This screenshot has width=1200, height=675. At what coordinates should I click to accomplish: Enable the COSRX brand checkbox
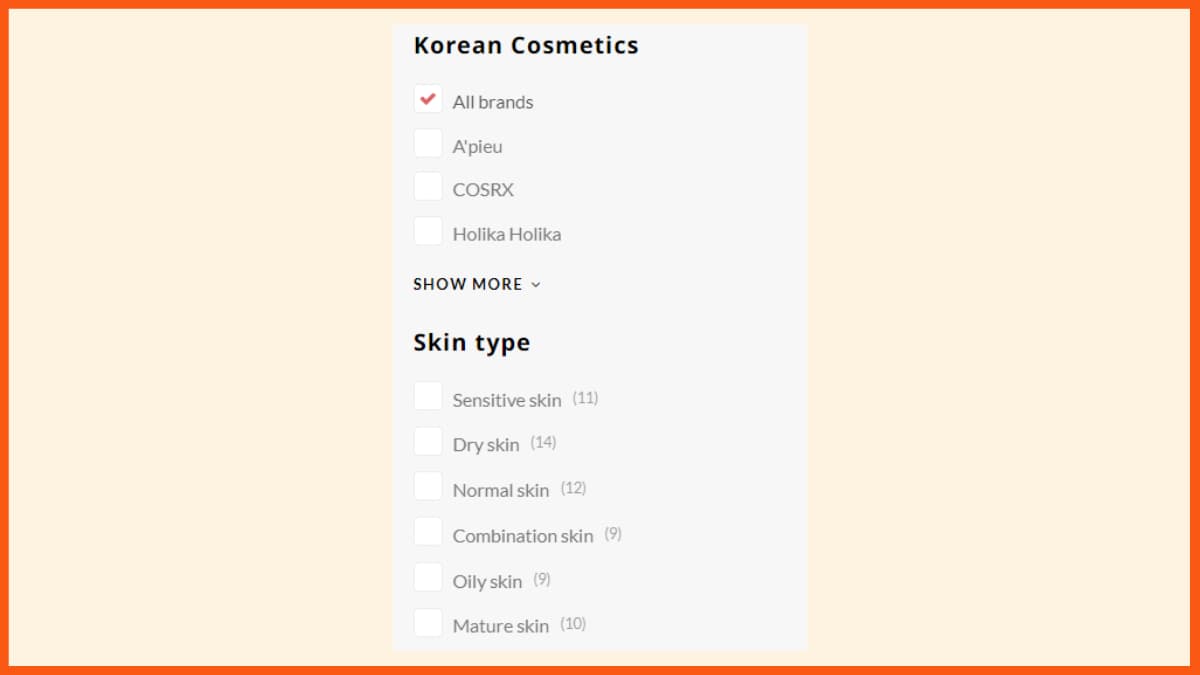tap(428, 187)
